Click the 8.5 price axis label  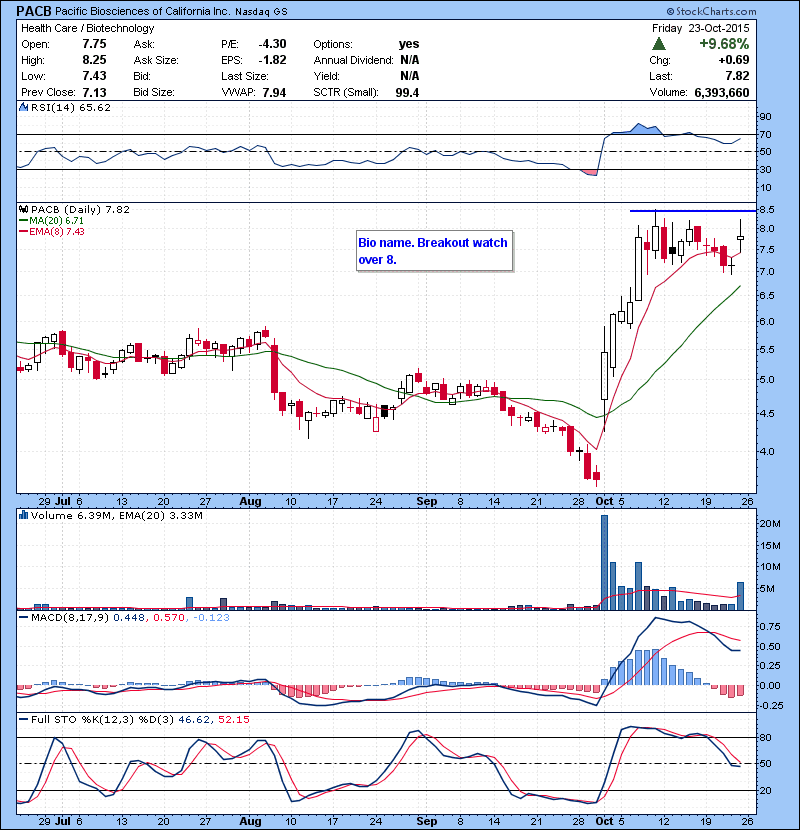[767, 210]
